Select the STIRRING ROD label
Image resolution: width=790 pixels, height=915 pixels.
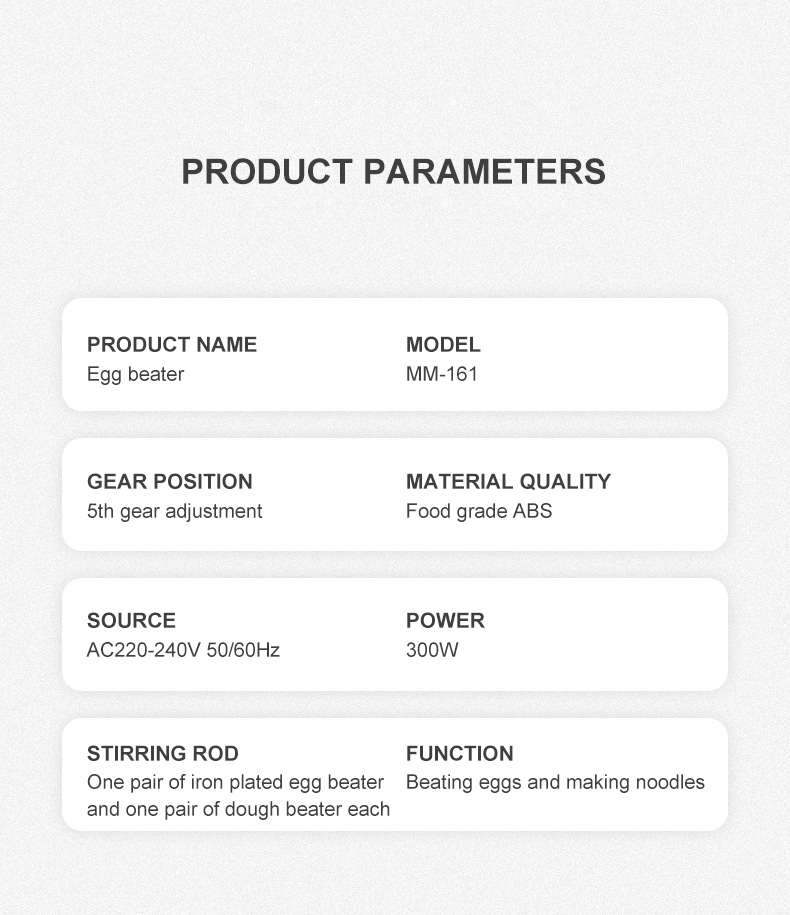[163, 754]
